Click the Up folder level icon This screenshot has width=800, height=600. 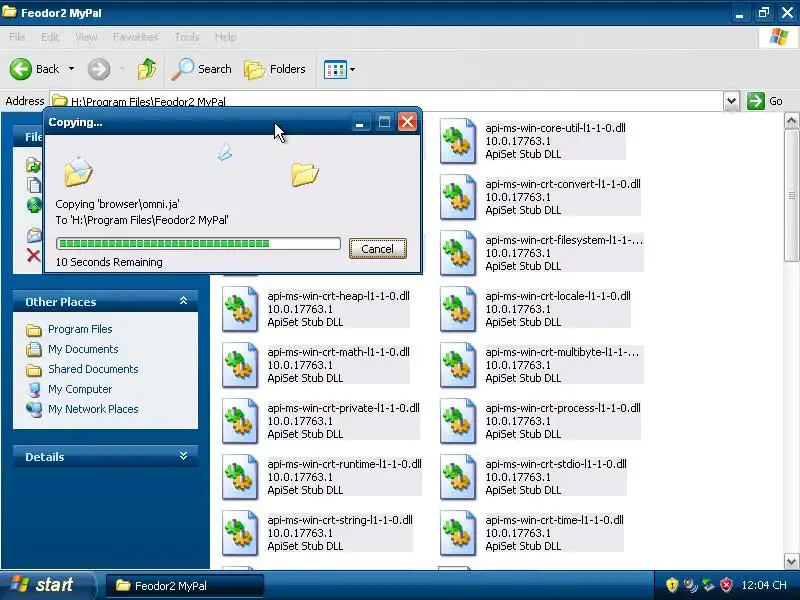147,69
